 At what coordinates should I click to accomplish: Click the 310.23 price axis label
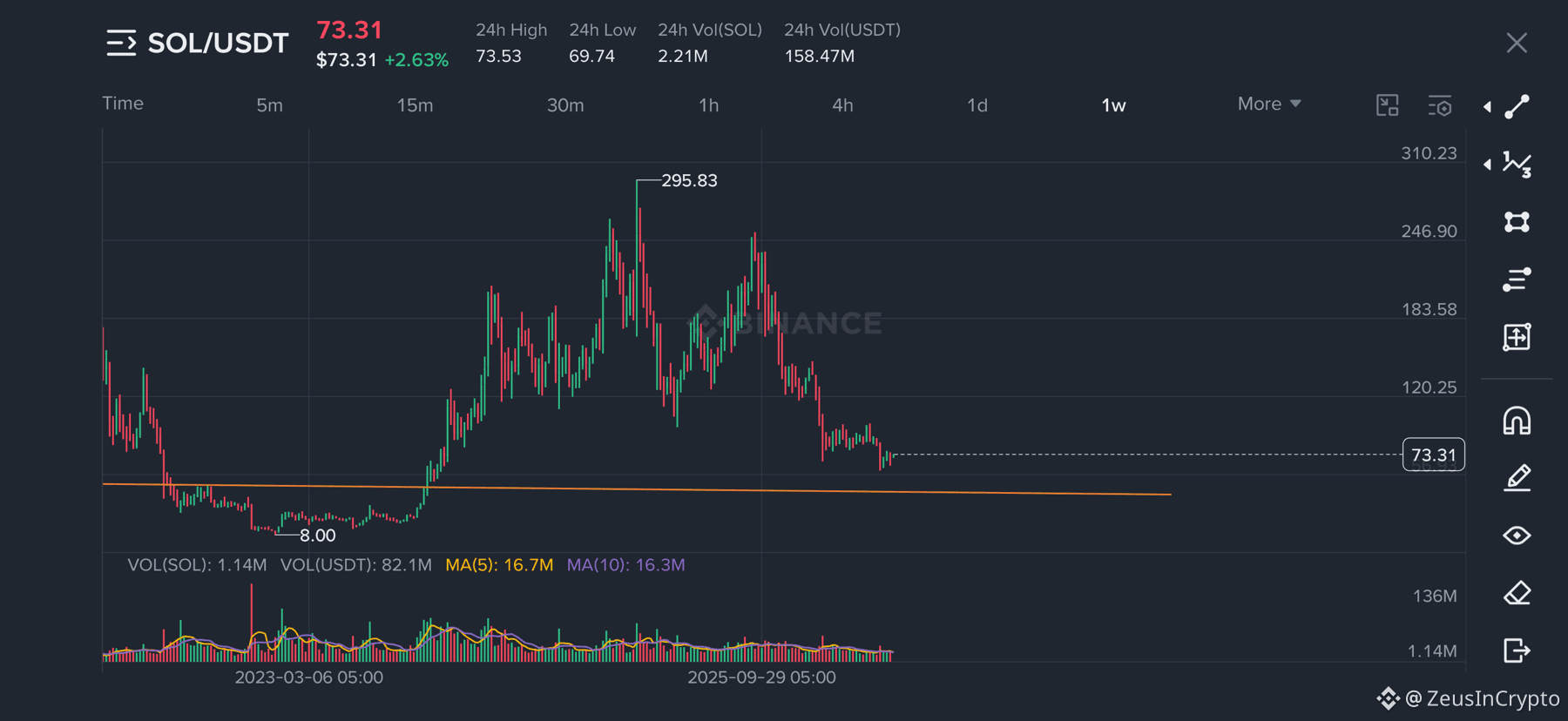click(1429, 153)
